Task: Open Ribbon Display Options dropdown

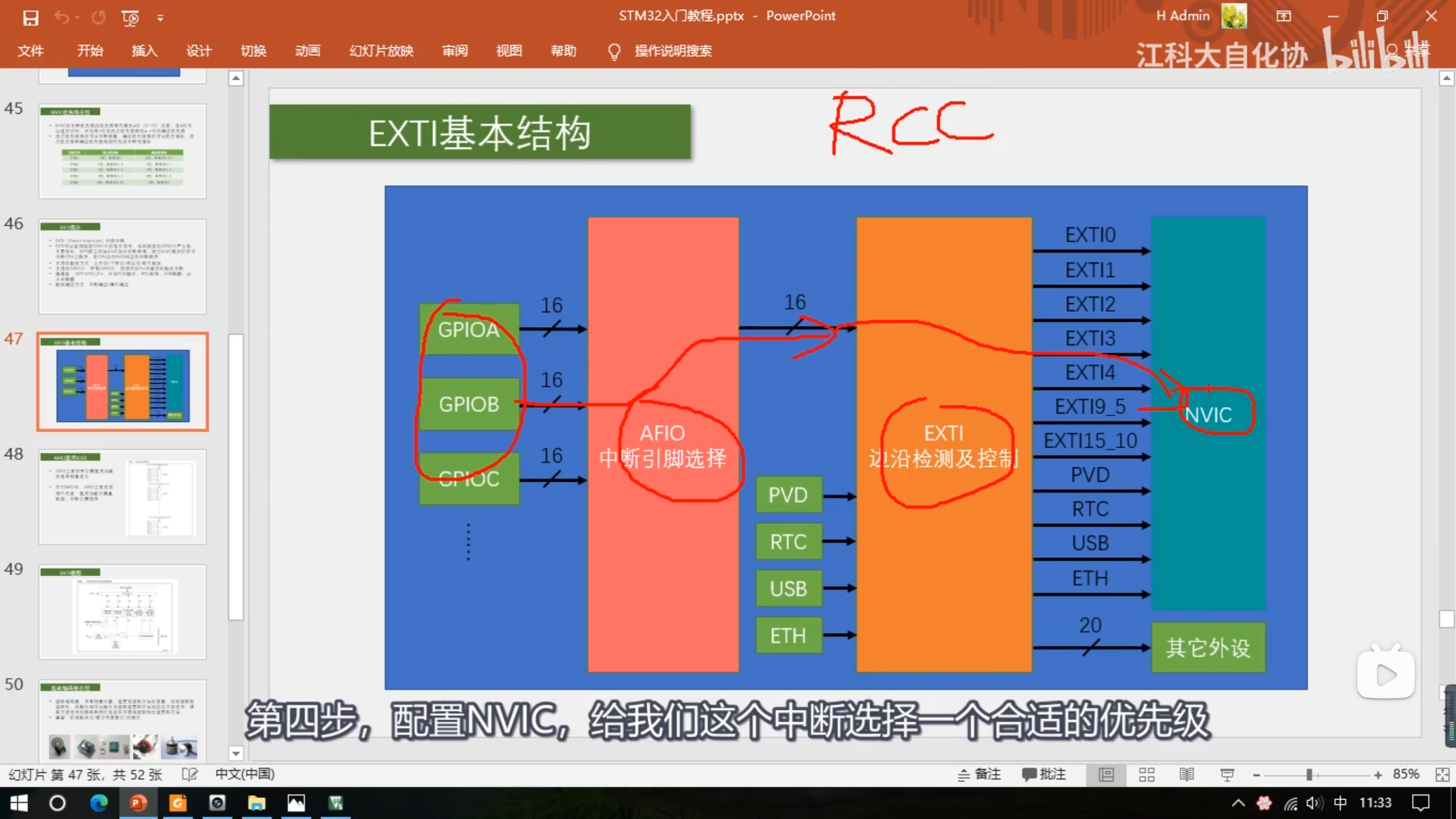Action: [1284, 16]
